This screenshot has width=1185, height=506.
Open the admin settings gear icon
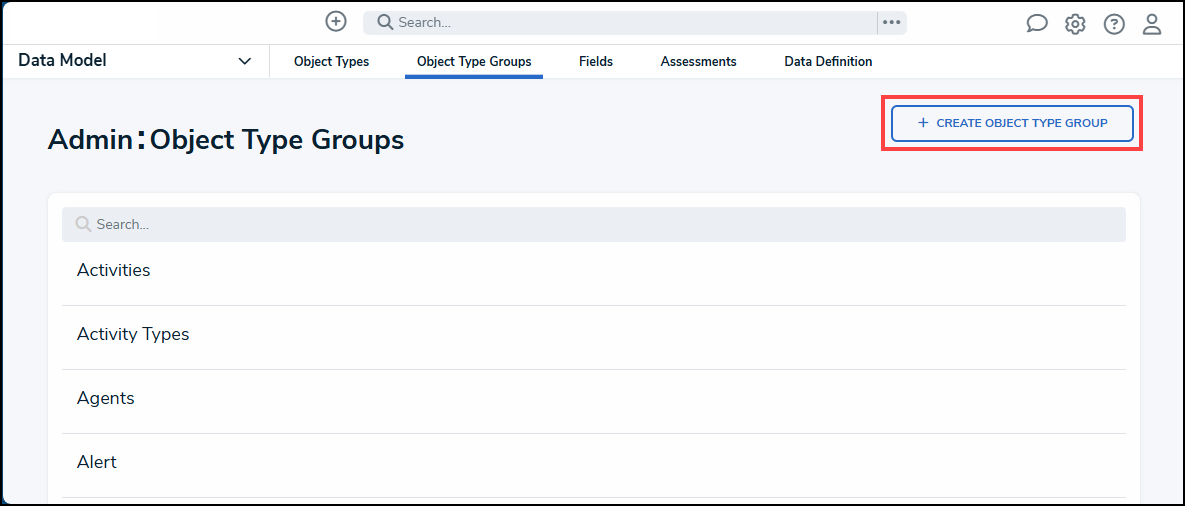click(x=1075, y=24)
